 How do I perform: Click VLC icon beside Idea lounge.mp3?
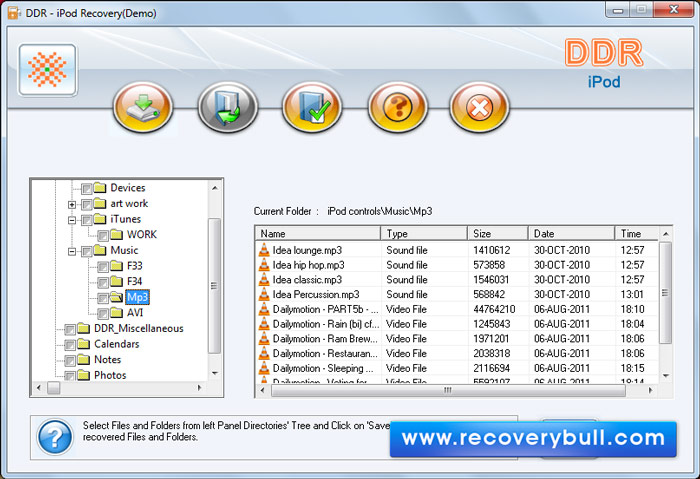[x=264, y=250]
